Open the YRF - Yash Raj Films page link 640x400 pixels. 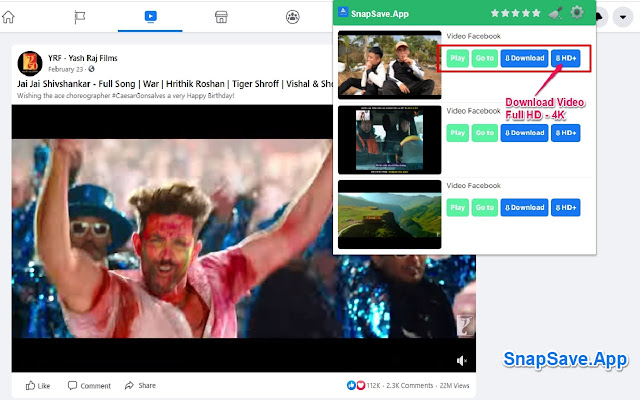pos(83,58)
